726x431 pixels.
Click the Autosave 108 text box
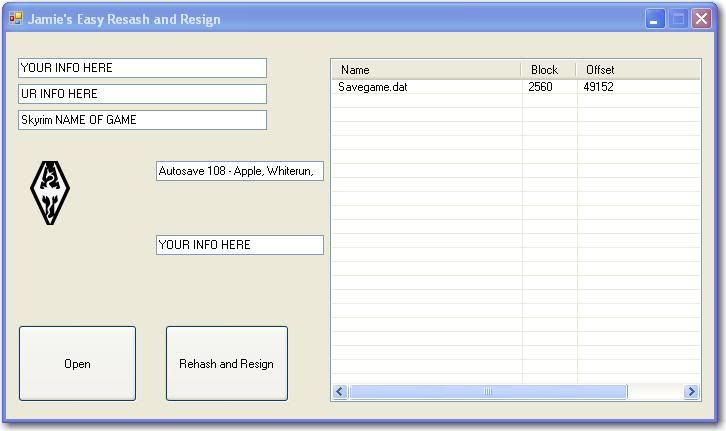[x=240, y=171]
